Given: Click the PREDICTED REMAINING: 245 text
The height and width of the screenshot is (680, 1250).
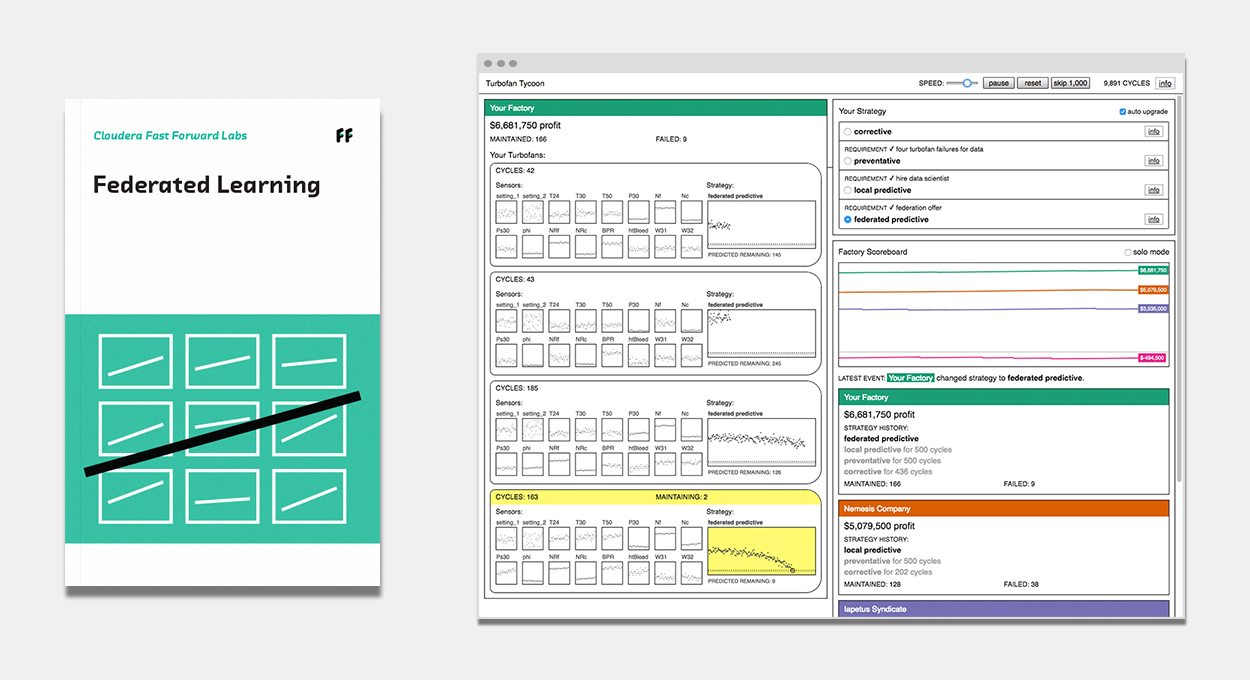Looking at the screenshot, I should [x=744, y=363].
